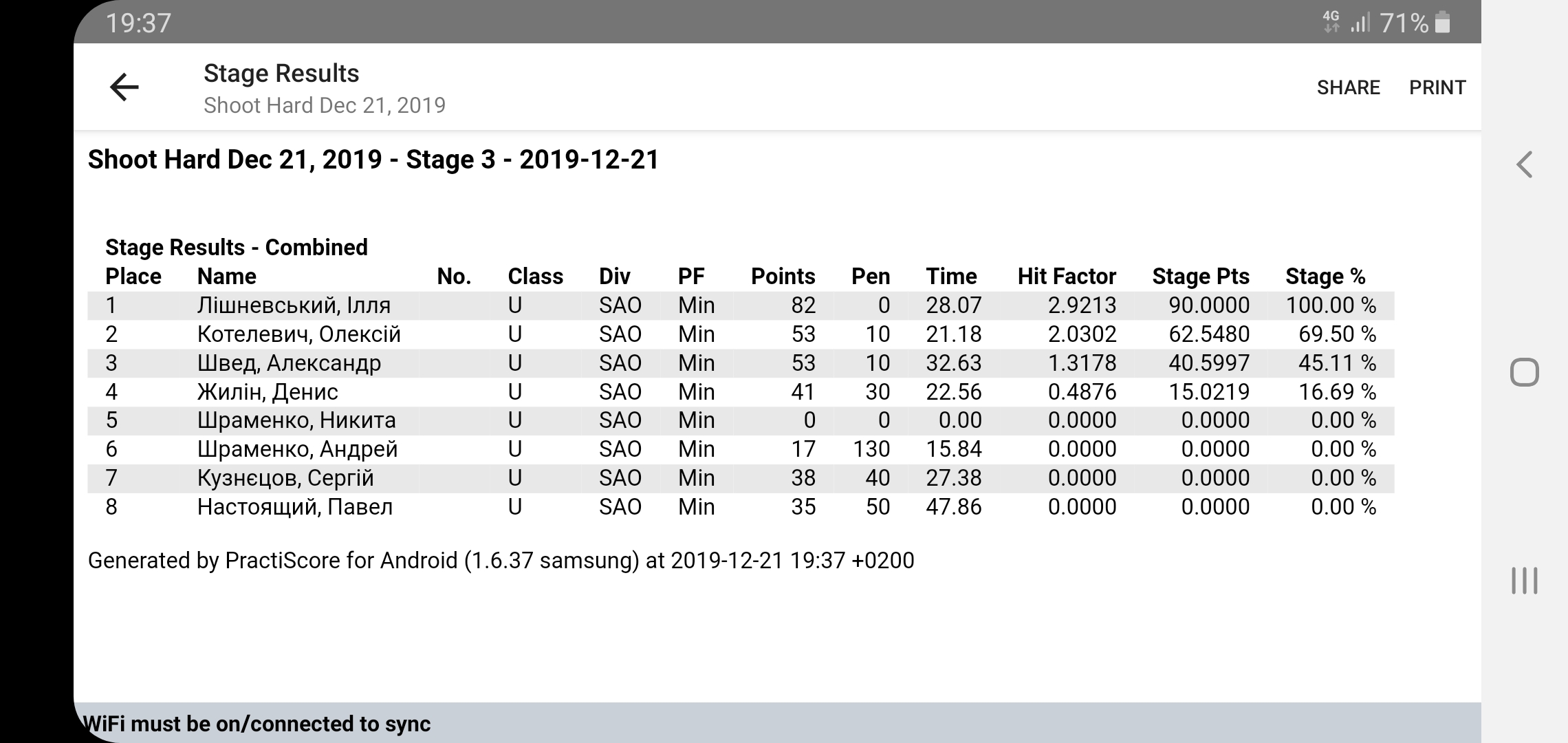Tap the battery icon in status bar

pyautogui.click(x=1443, y=23)
